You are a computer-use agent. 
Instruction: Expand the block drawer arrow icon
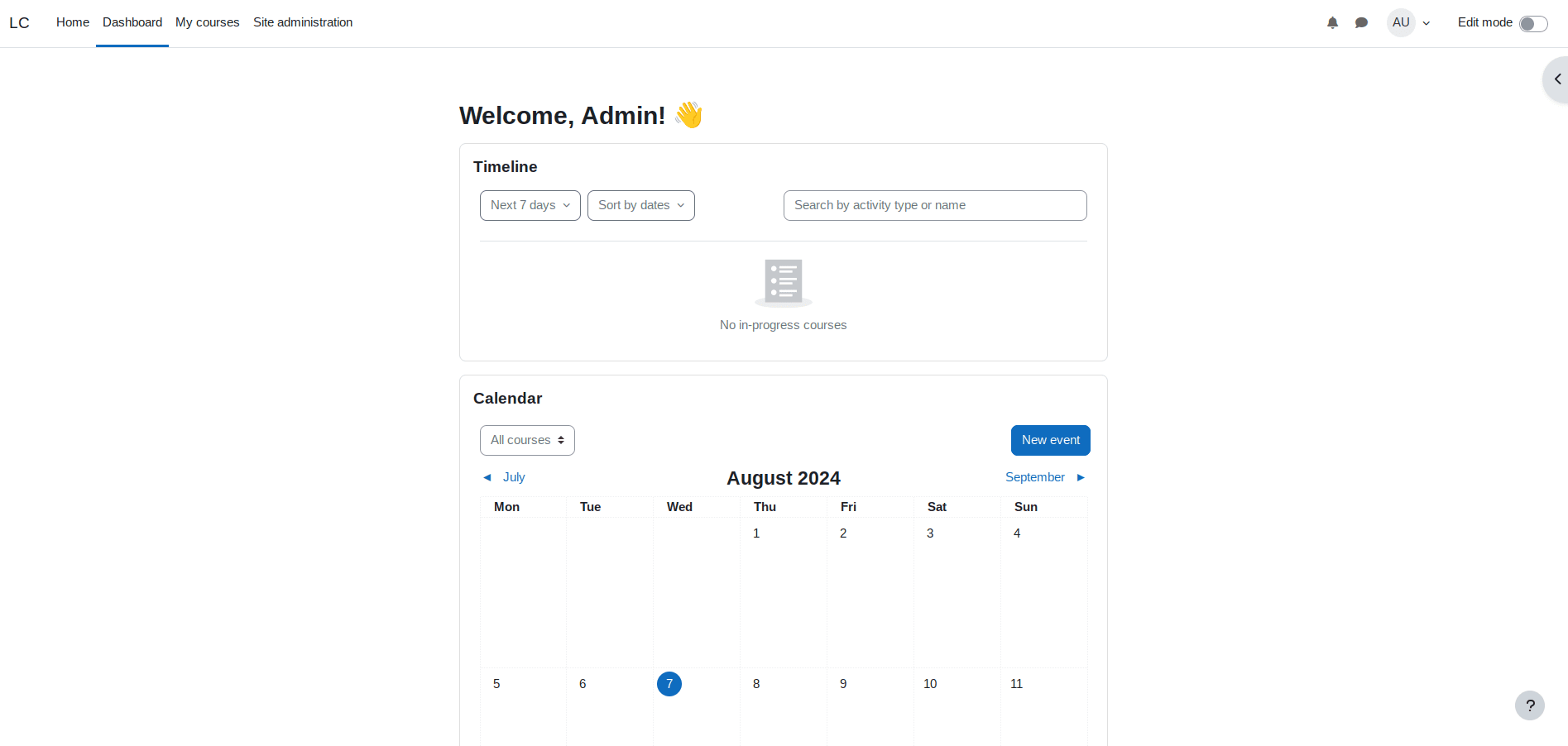click(x=1557, y=79)
